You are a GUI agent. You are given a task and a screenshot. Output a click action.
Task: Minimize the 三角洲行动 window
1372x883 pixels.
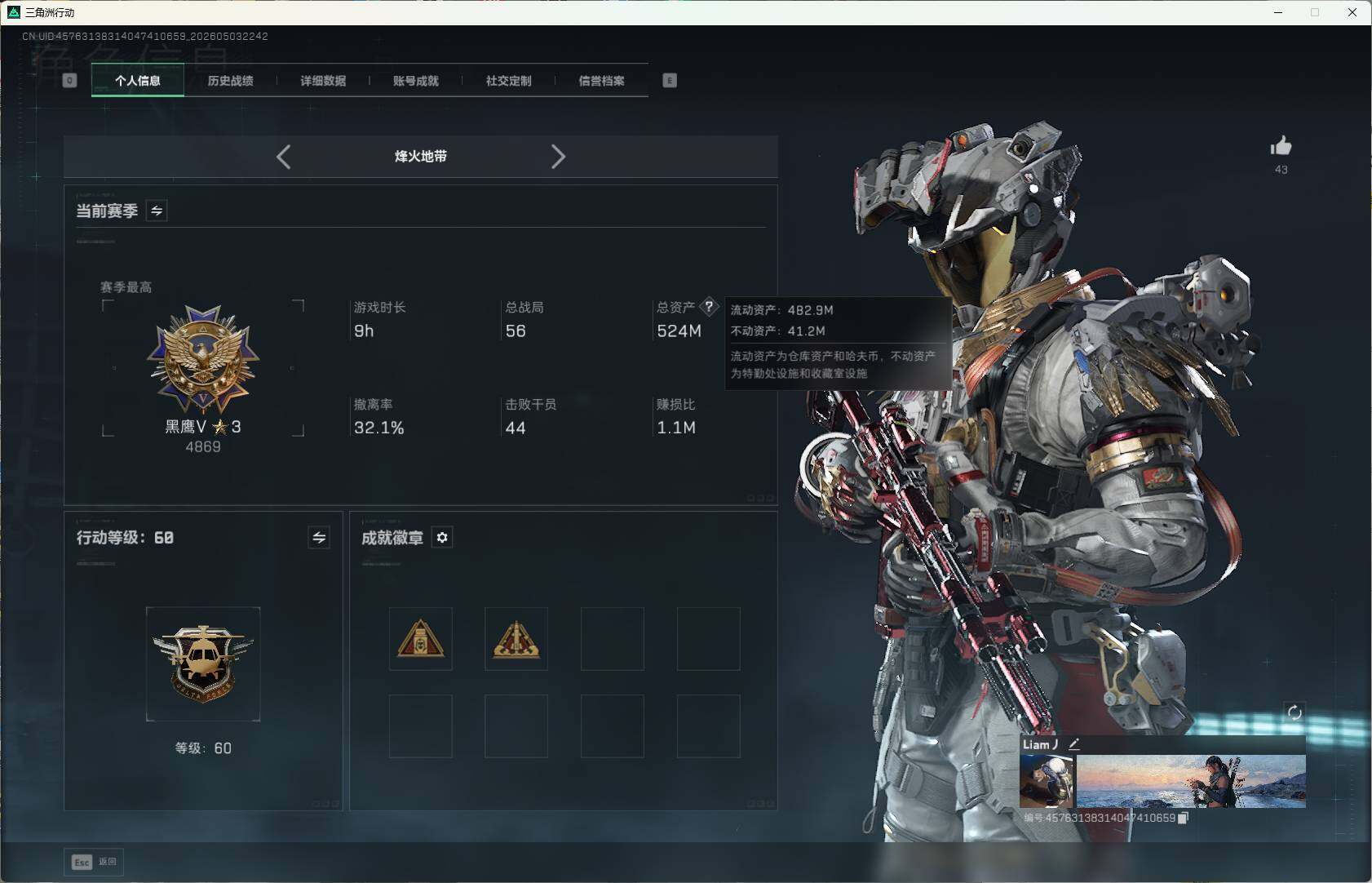[x=1278, y=12]
